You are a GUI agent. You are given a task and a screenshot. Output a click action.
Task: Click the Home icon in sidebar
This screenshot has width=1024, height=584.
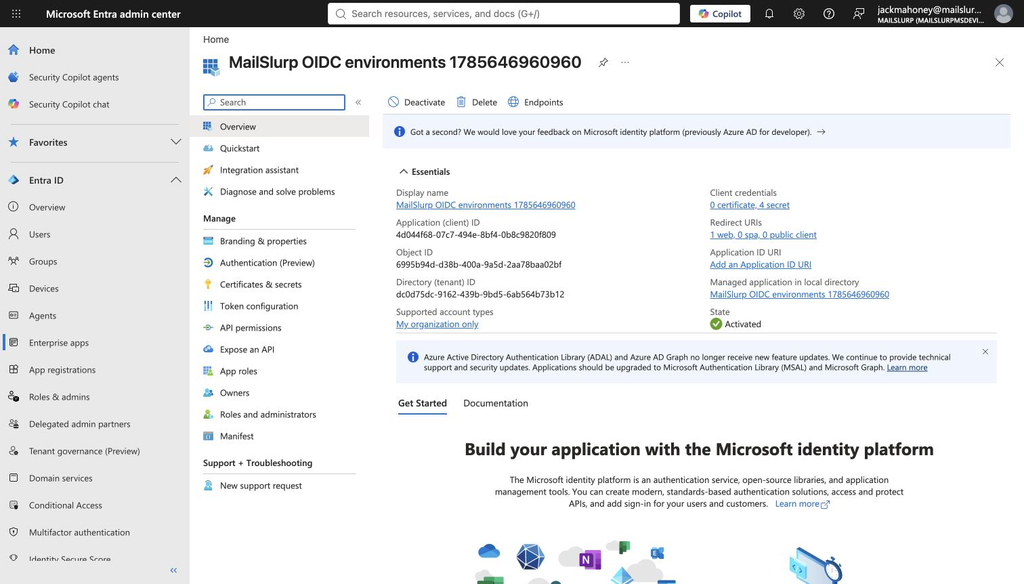[x=14, y=50]
